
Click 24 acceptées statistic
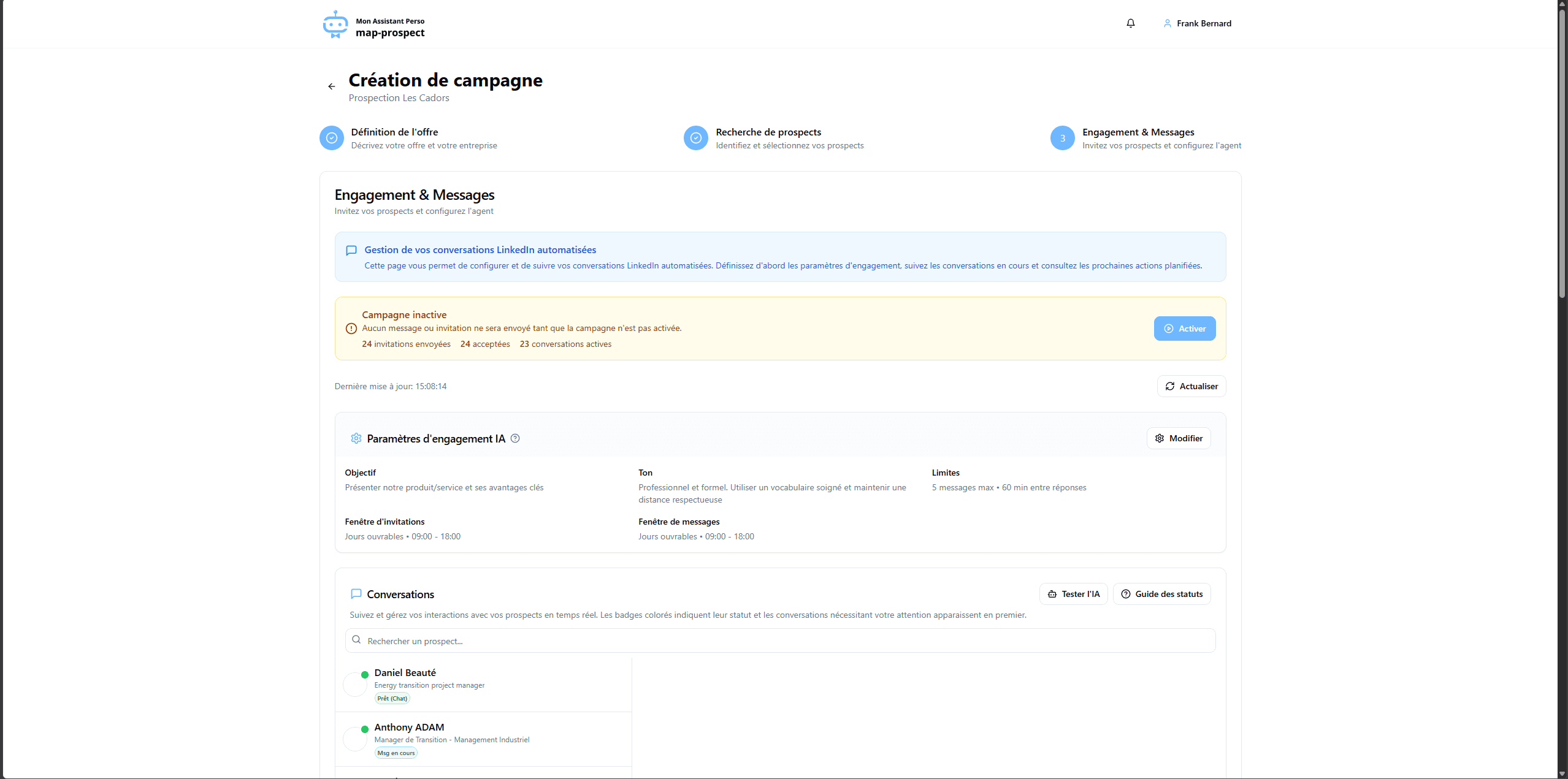pos(485,344)
